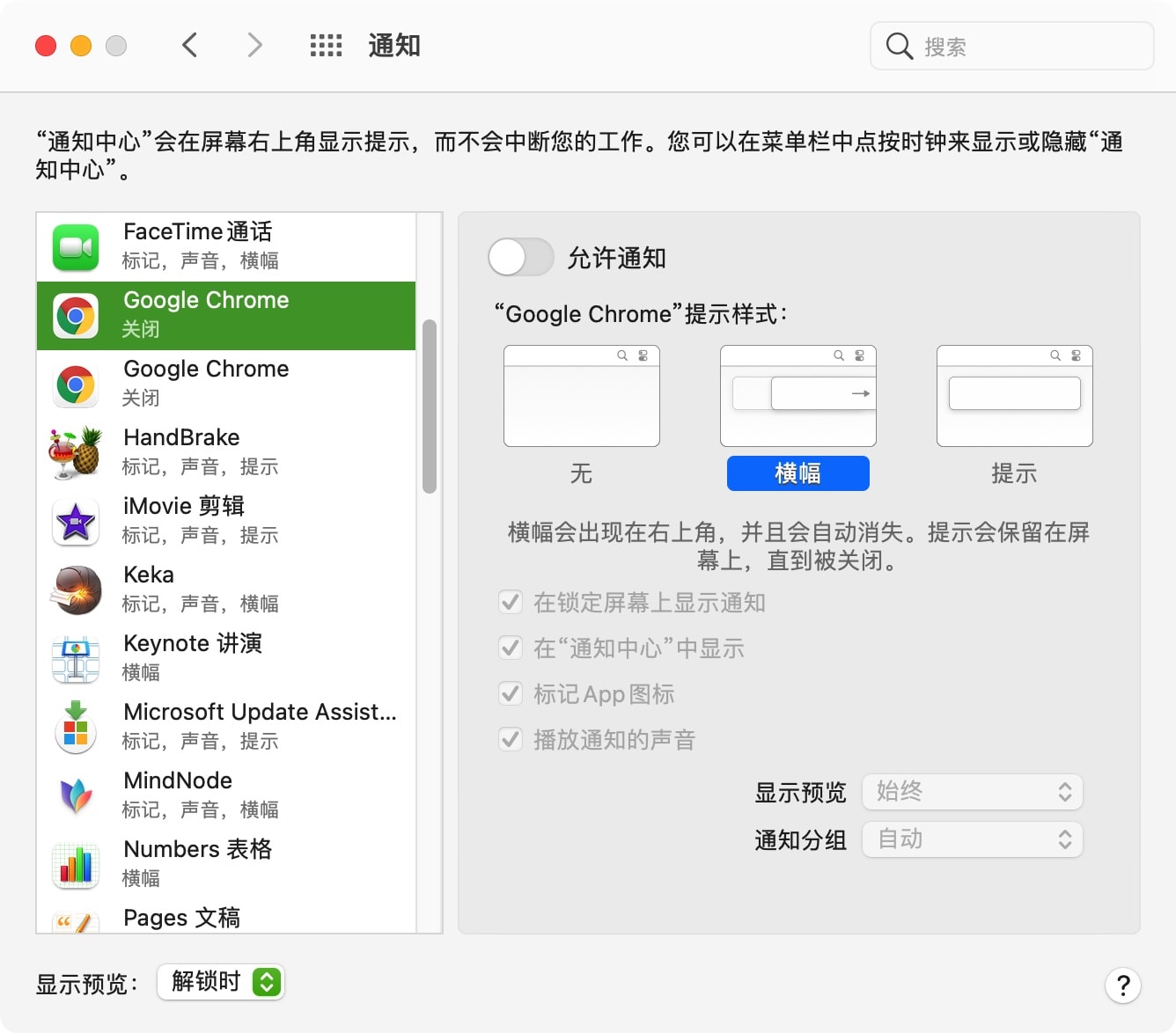Go back with the left chevron
1176x1033 pixels.
click(x=189, y=45)
